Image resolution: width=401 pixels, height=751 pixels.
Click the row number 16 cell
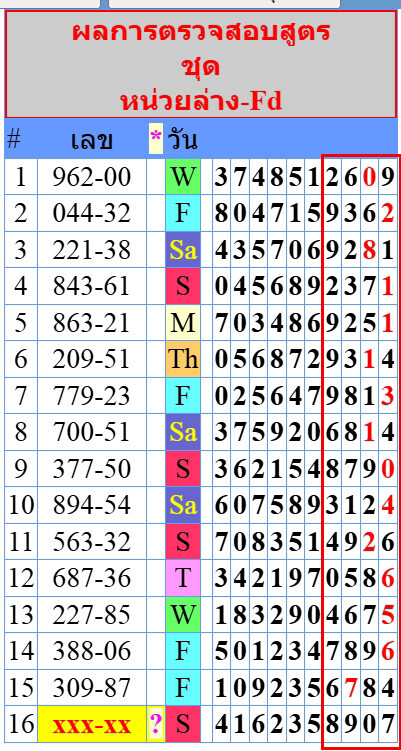(x=21, y=725)
